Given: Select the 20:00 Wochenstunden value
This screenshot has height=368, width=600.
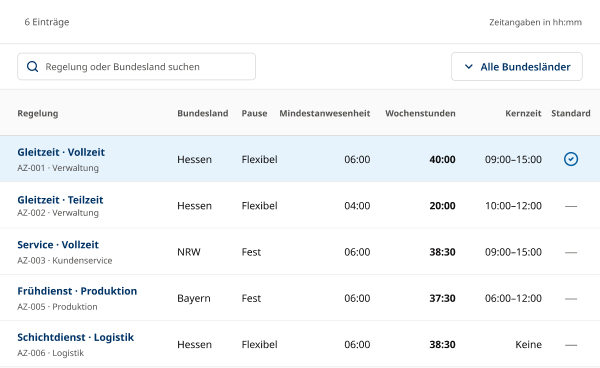Looking at the screenshot, I should [x=442, y=206].
